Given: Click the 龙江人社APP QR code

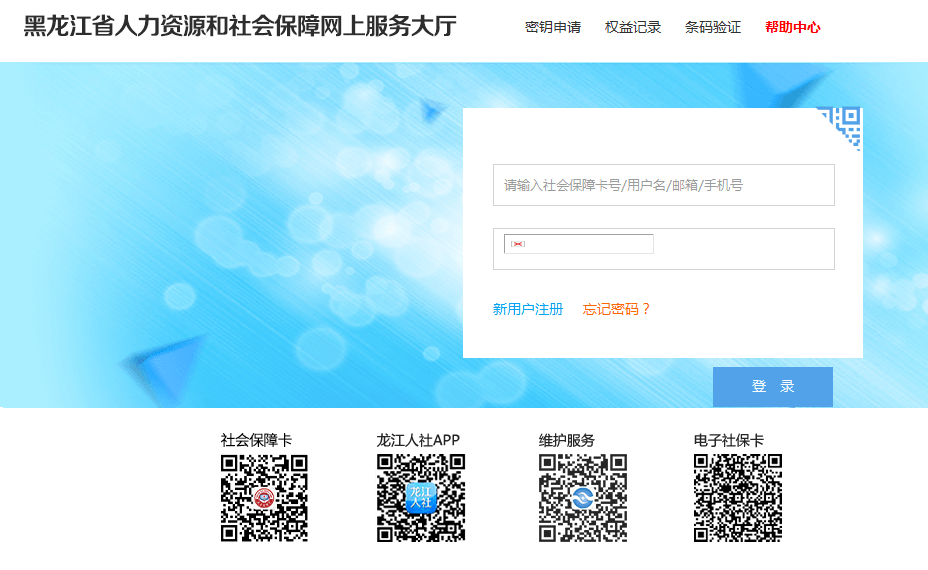Looking at the screenshot, I should tap(421, 498).
